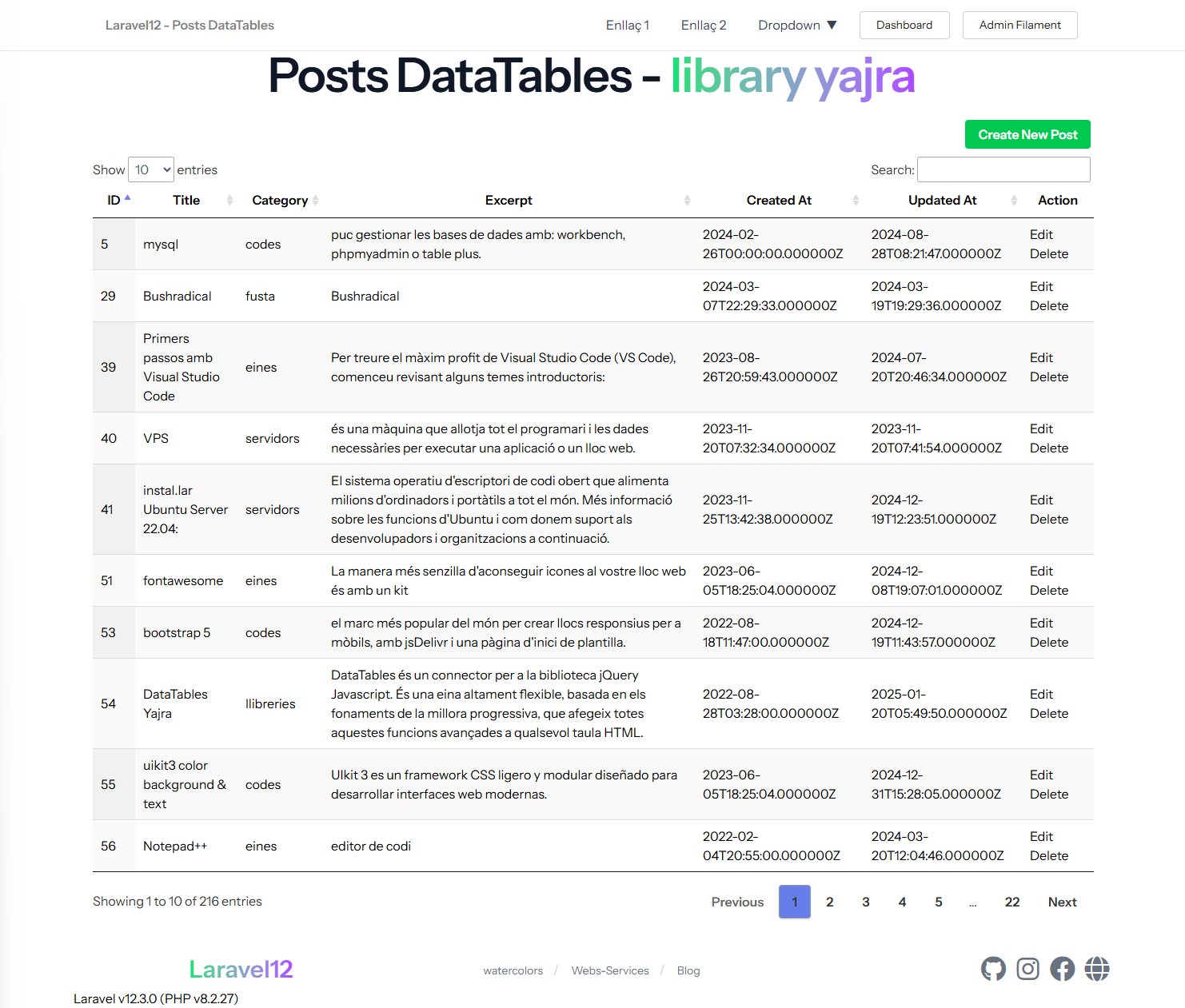
Task: Click the Created At column sort icon
Action: coord(856,200)
